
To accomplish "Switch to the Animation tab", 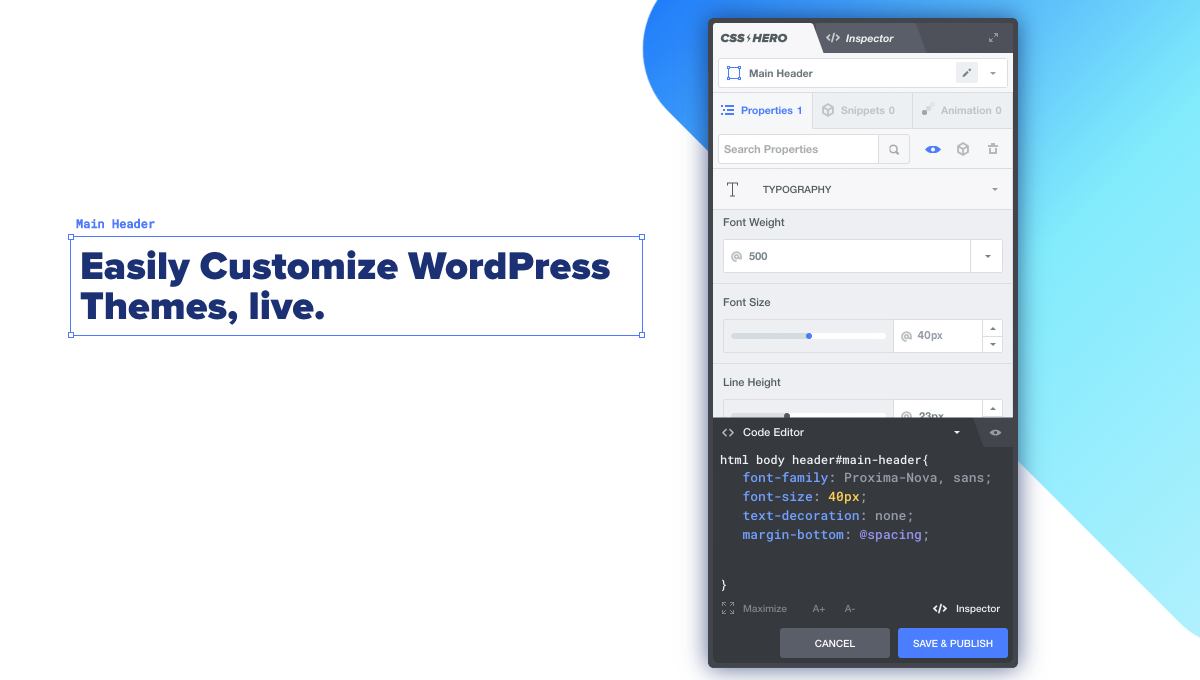I will 961,110.
